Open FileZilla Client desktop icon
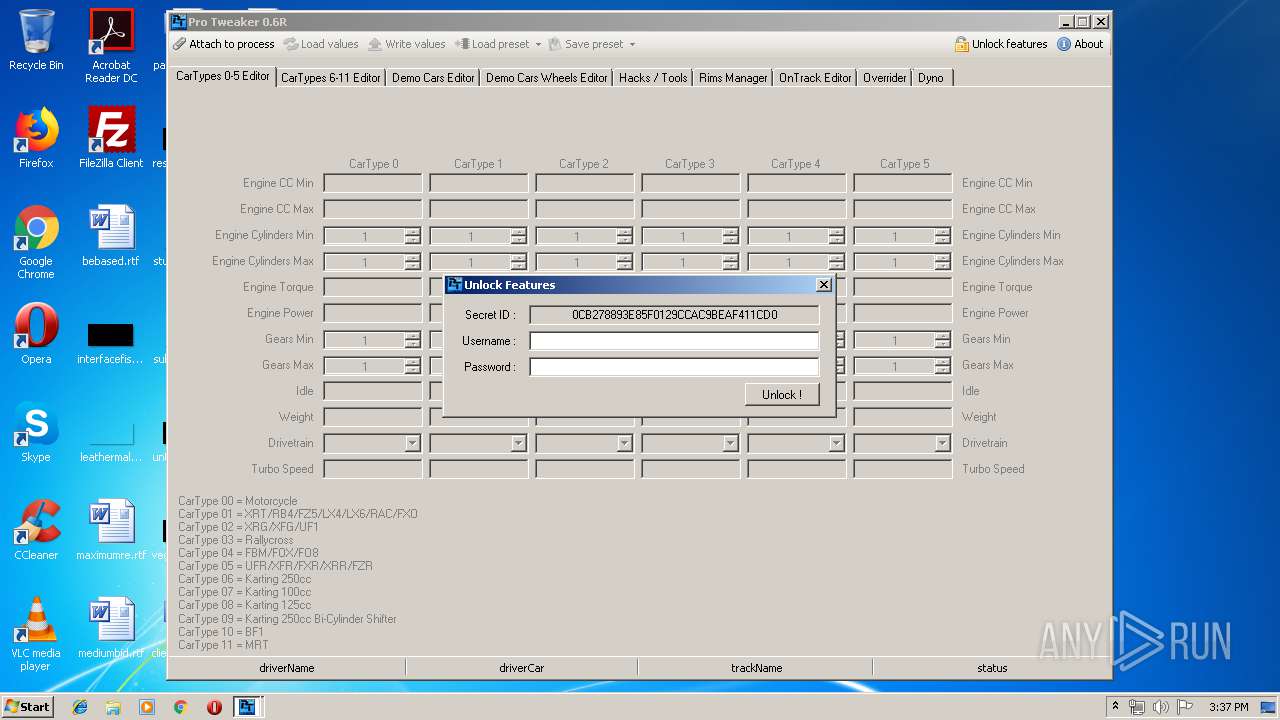Image resolution: width=1280 pixels, height=720 pixels. (111, 138)
